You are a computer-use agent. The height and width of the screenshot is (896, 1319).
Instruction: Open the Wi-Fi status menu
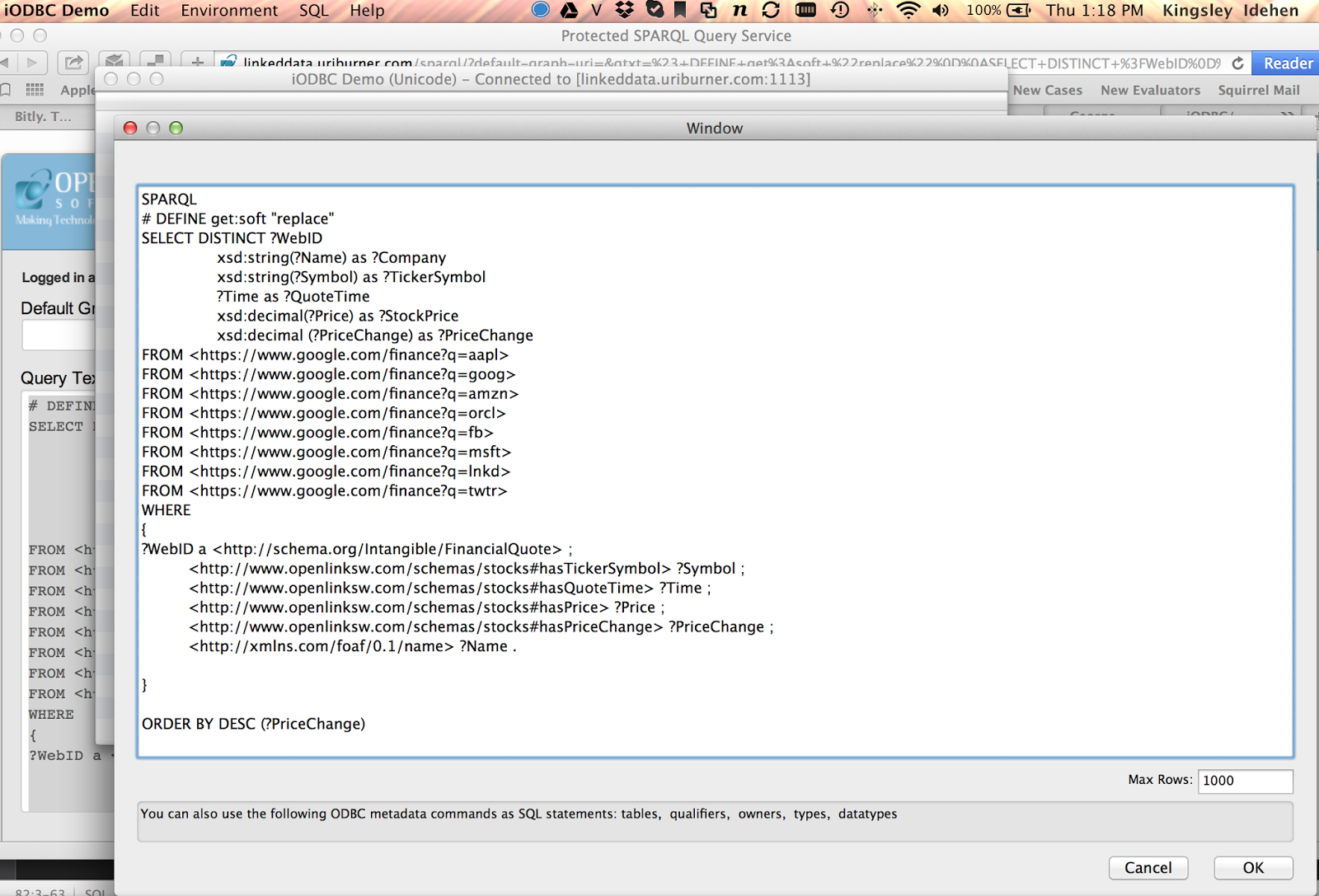[x=908, y=10]
